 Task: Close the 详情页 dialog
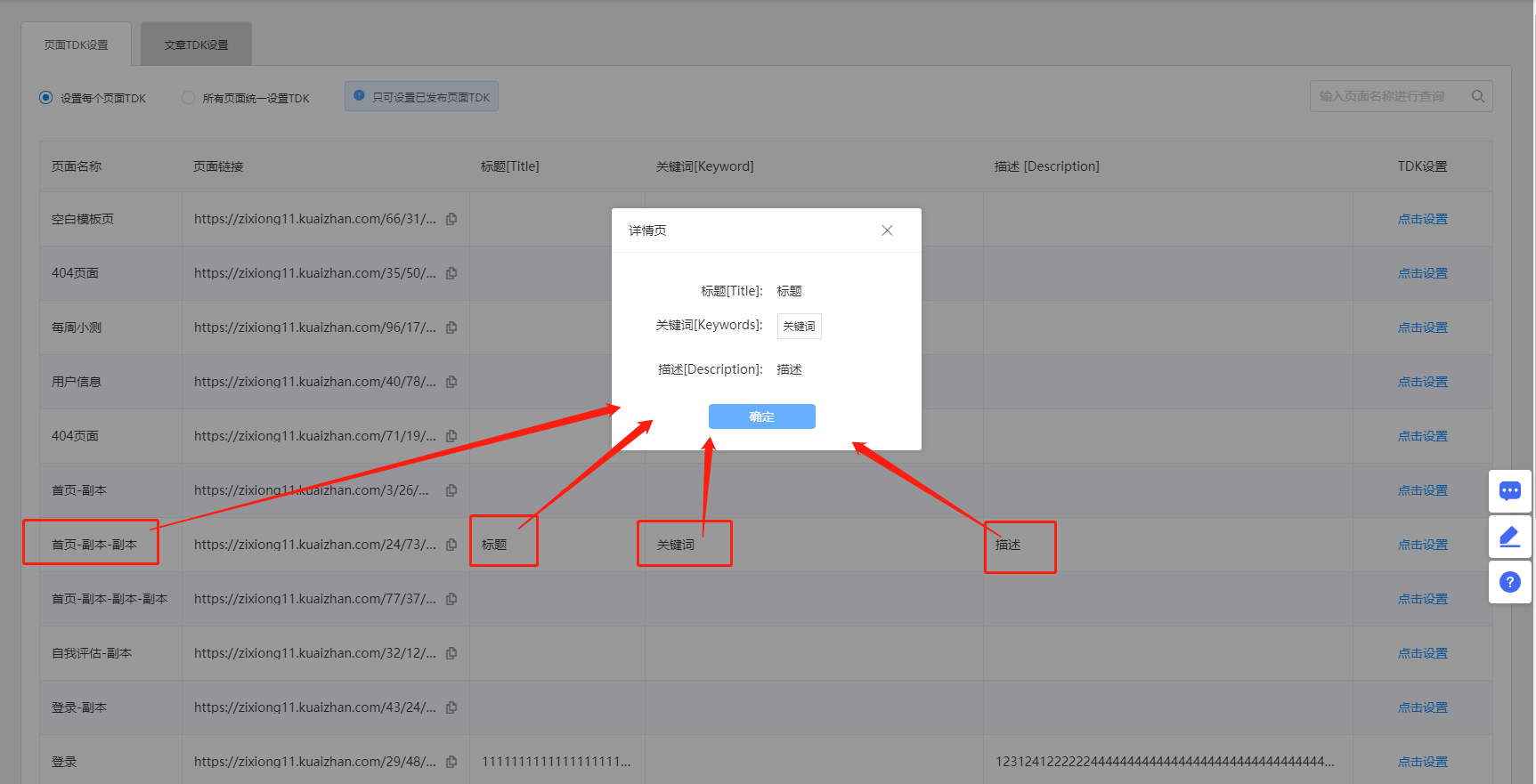[887, 230]
